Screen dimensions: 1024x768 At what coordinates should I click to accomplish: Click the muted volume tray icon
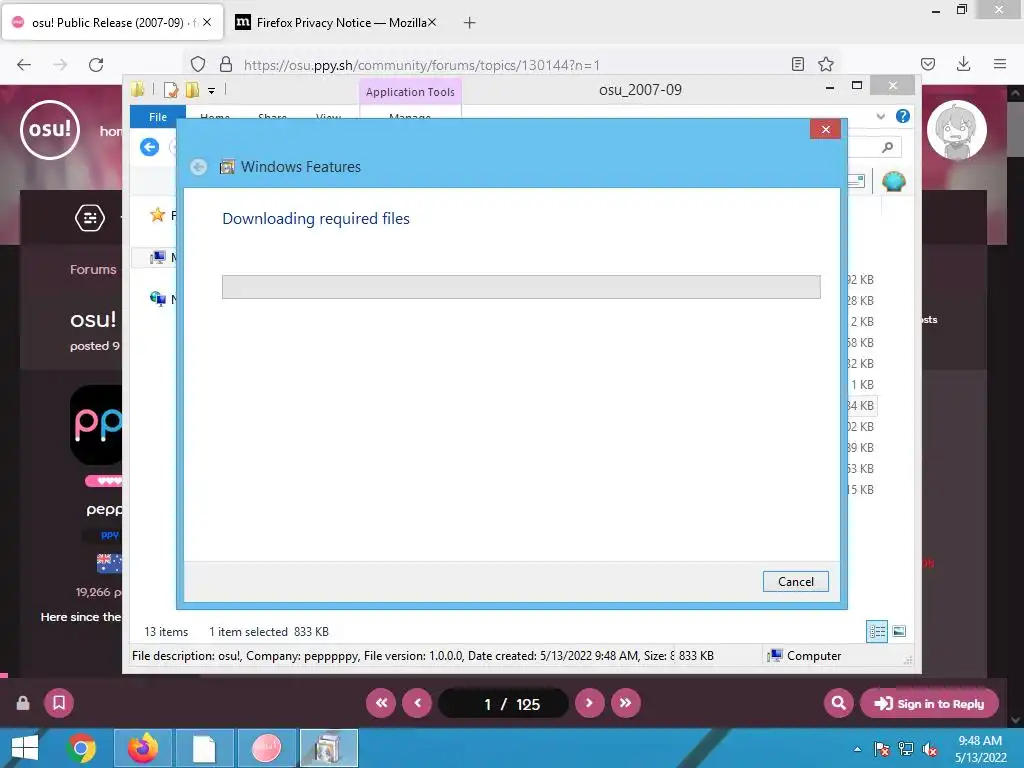pyautogui.click(x=929, y=750)
